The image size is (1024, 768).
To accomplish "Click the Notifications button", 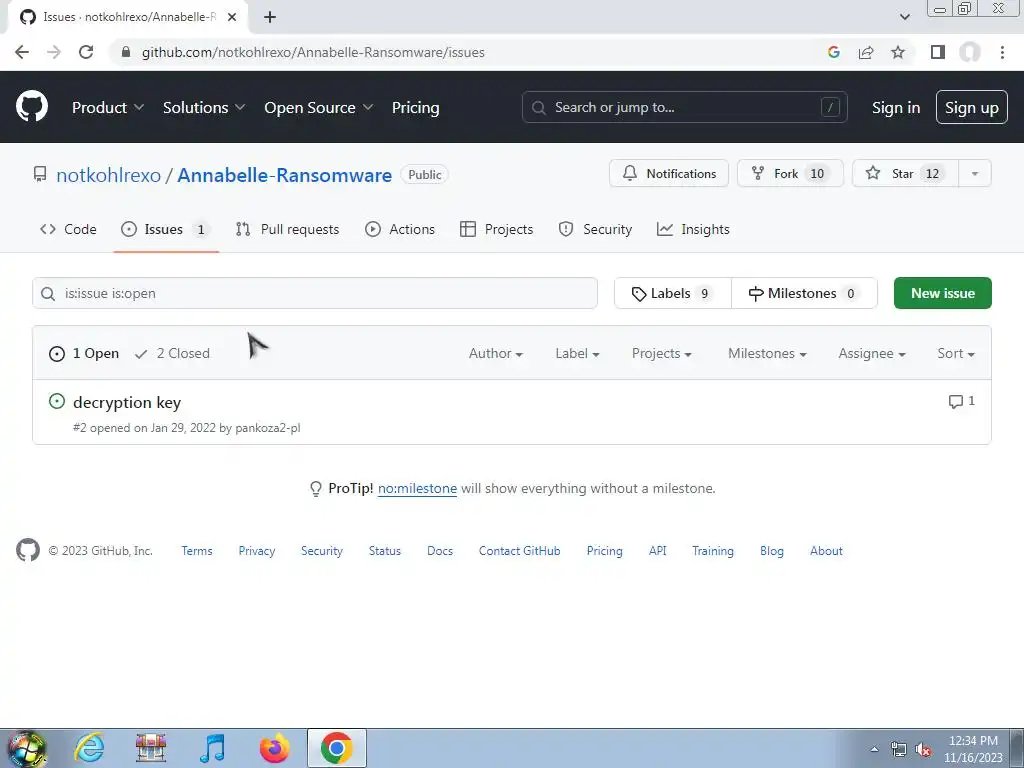I will point(669,174).
